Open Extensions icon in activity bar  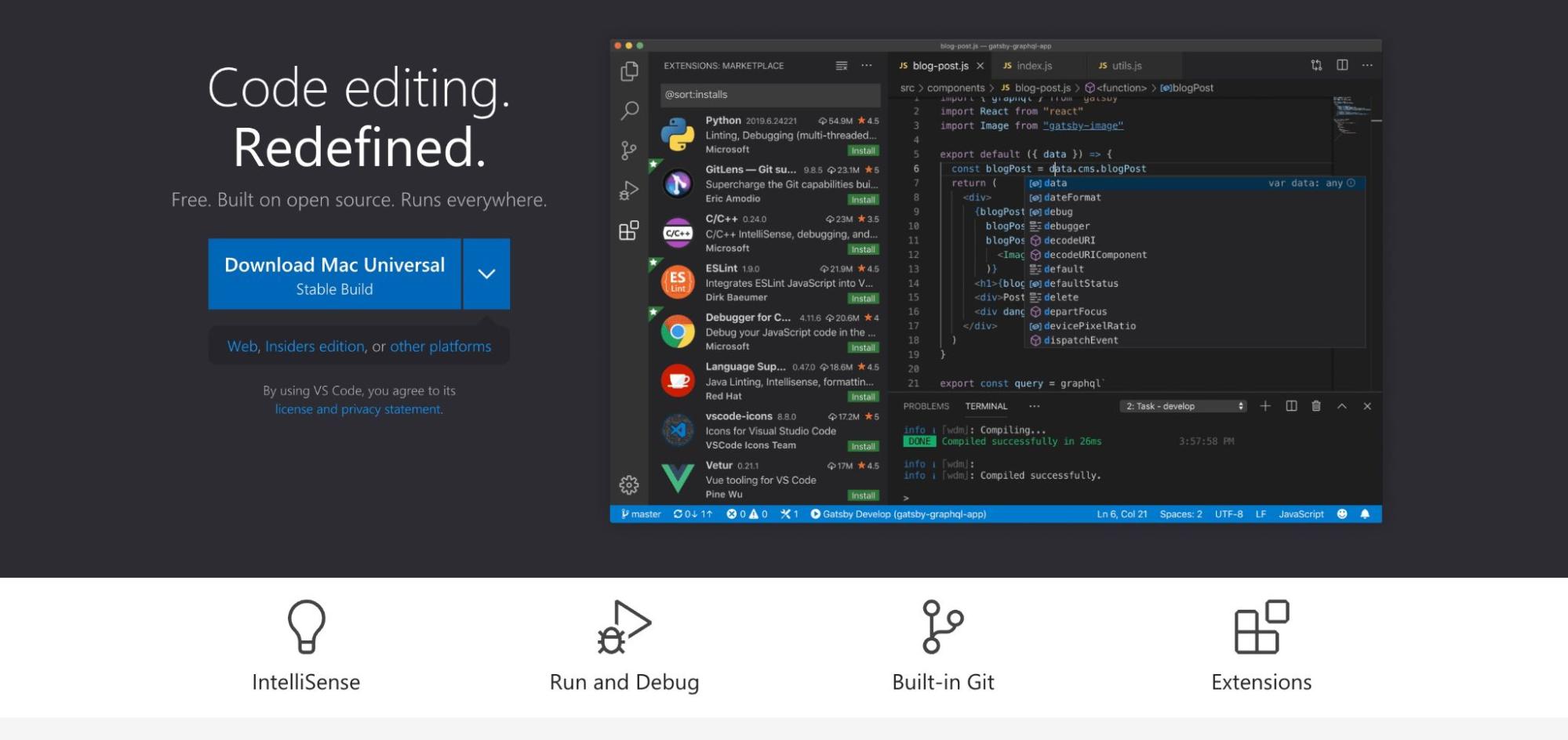[629, 230]
